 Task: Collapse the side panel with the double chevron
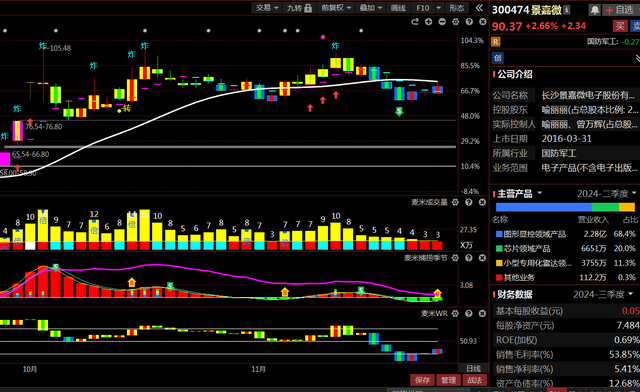pos(479,8)
